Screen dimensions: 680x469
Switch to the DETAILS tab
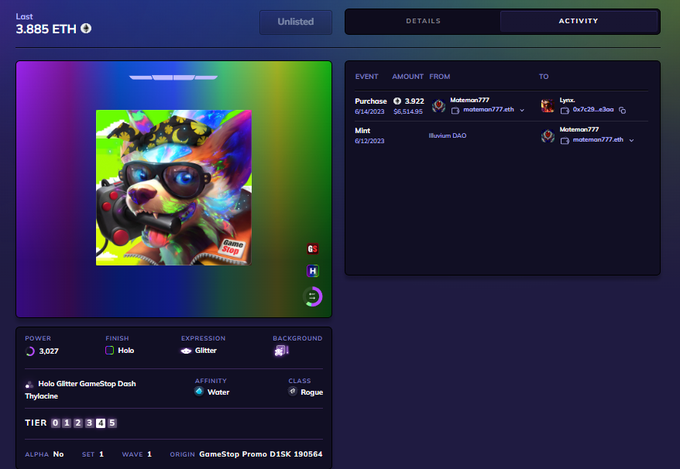(x=423, y=21)
